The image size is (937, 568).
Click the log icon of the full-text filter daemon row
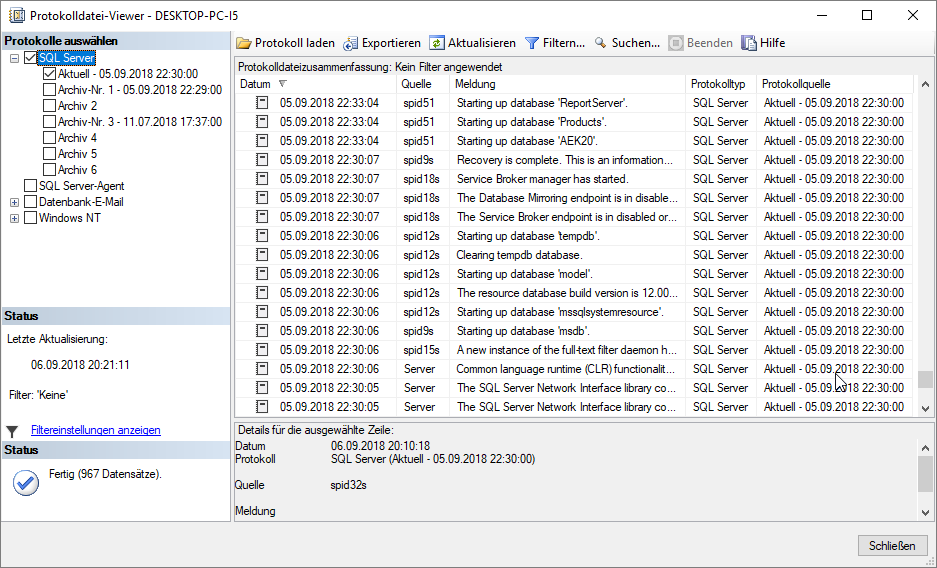click(x=262, y=349)
